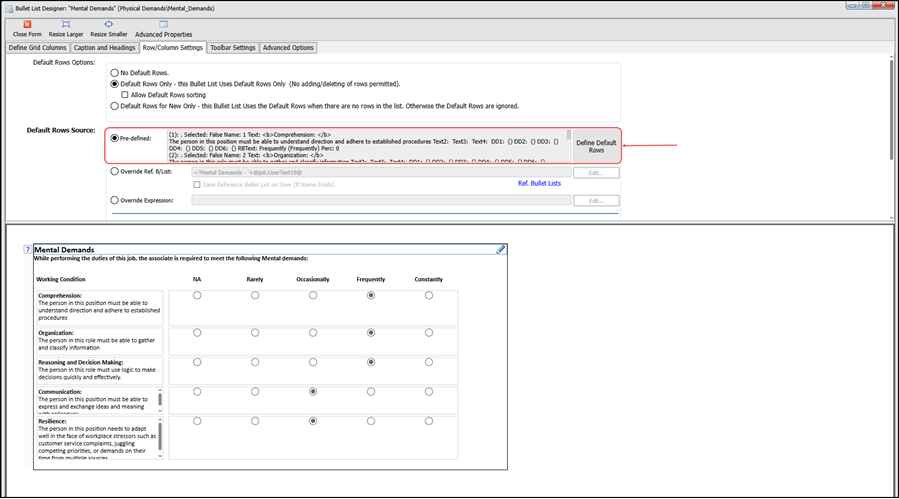
Task: Set Organization to Constantly
Action: tap(429, 333)
